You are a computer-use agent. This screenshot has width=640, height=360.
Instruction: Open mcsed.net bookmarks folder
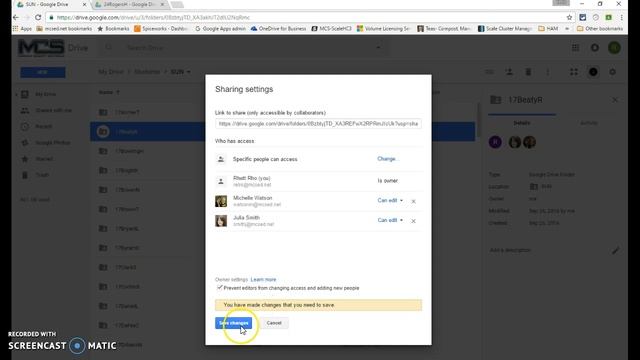pos(64,29)
